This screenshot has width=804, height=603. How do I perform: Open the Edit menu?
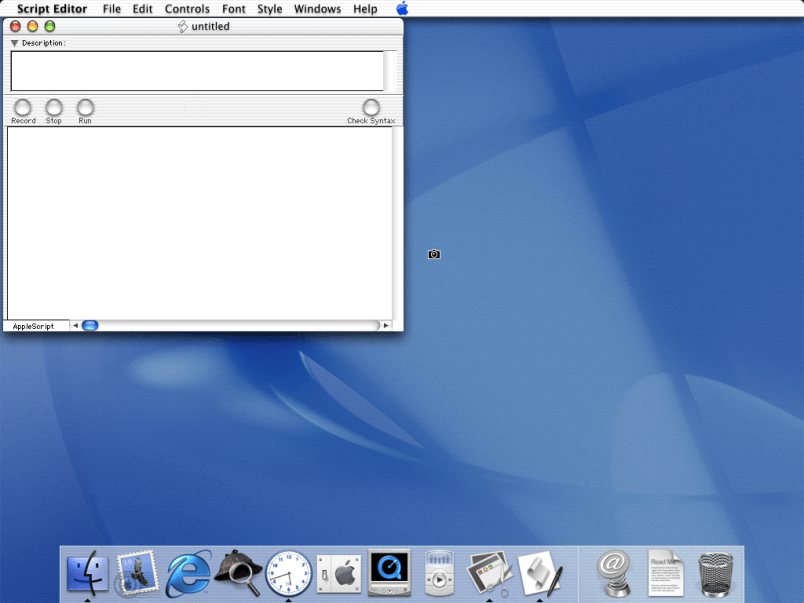[x=143, y=9]
